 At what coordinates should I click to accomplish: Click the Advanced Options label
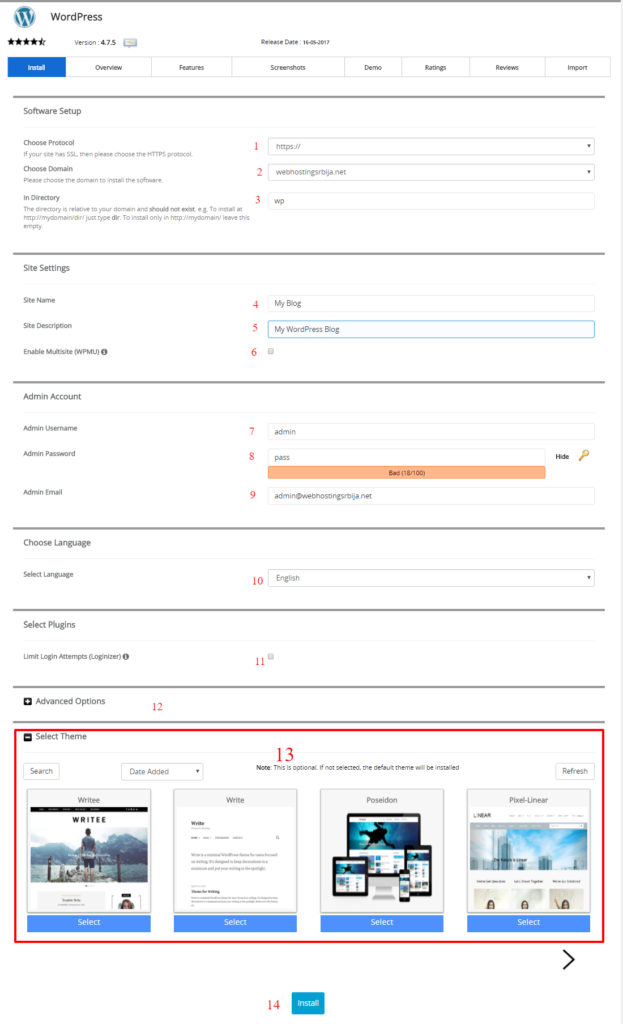point(71,701)
